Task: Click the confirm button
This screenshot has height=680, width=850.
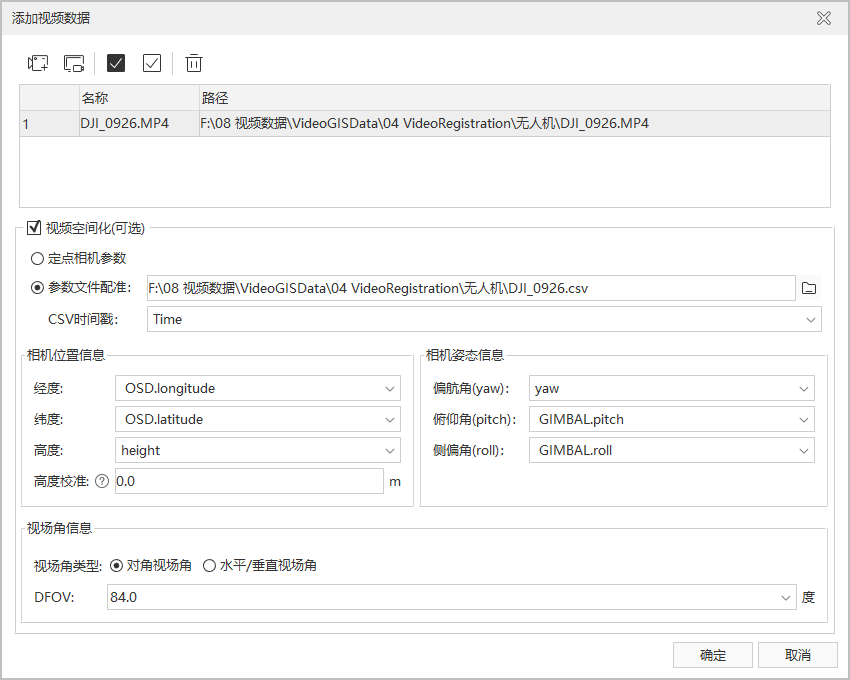Action: 712,655
